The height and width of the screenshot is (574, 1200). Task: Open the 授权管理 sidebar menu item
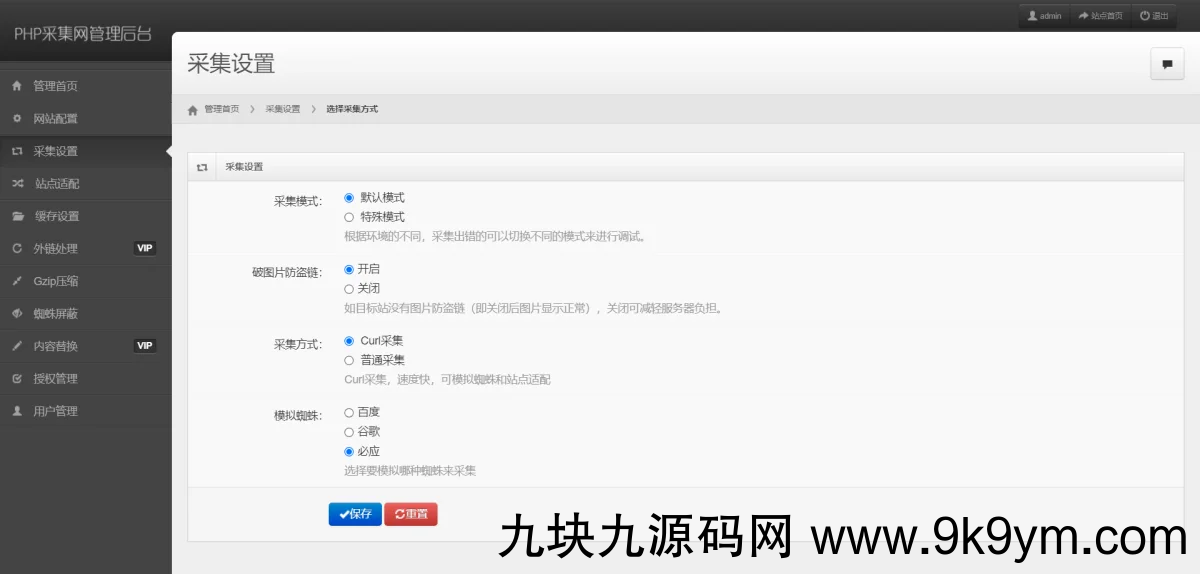pos(55,379)
